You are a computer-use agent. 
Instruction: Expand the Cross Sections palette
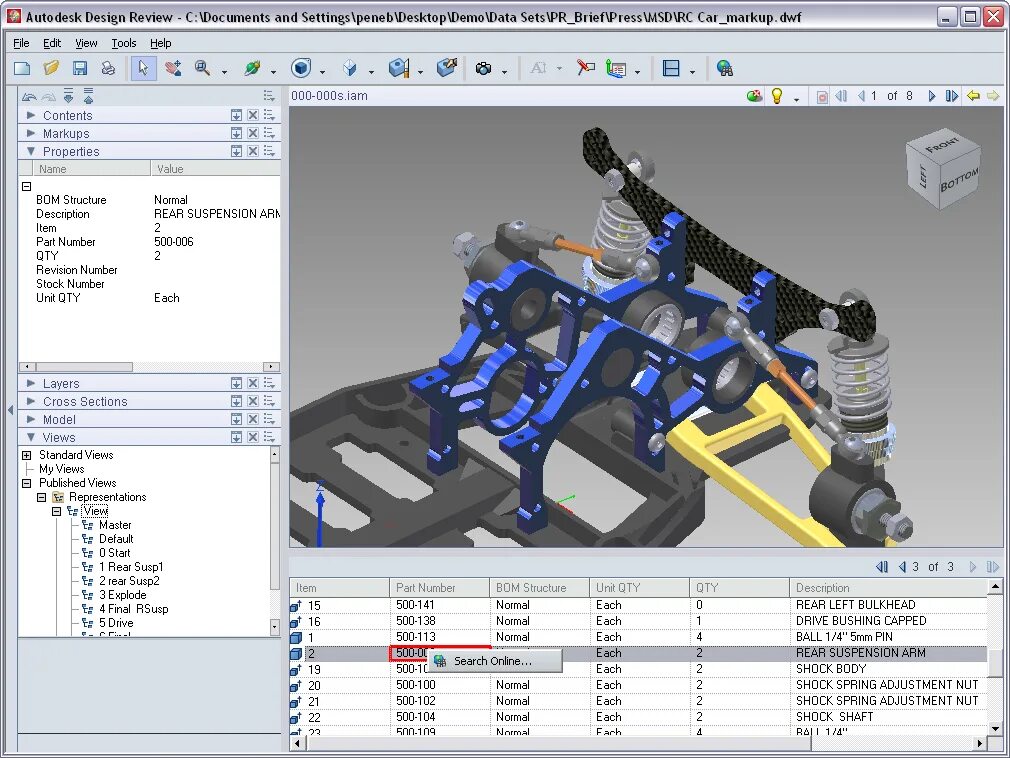[x=30, y=401]
